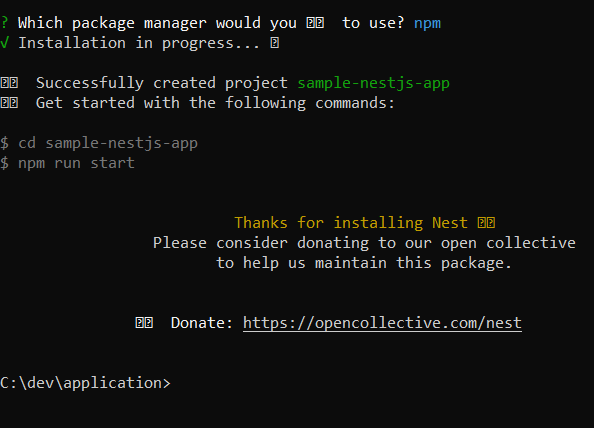The height and width of the screenshot is (428, 594).
Task: Click the cd sample-nestjs-app command line
Action: 99,143
